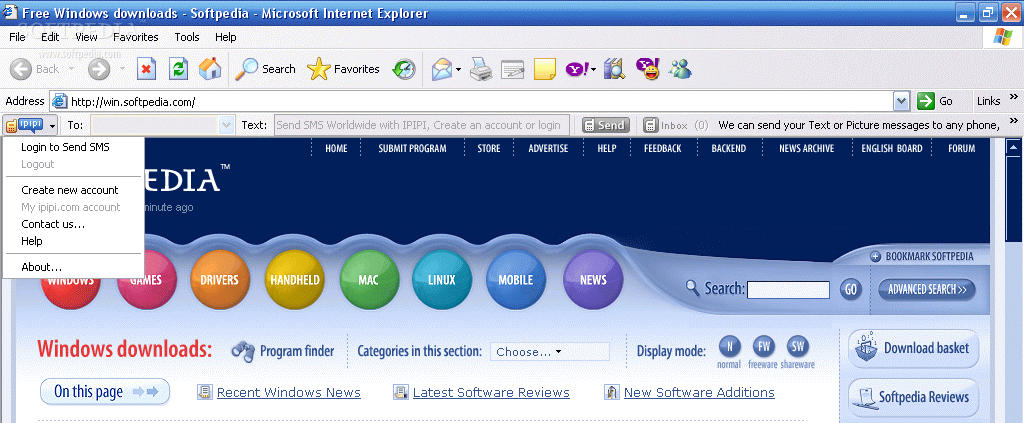Click the IPIPI toolbar logo button
This screenshot has width=1024, height=423.
pos(24,125)
